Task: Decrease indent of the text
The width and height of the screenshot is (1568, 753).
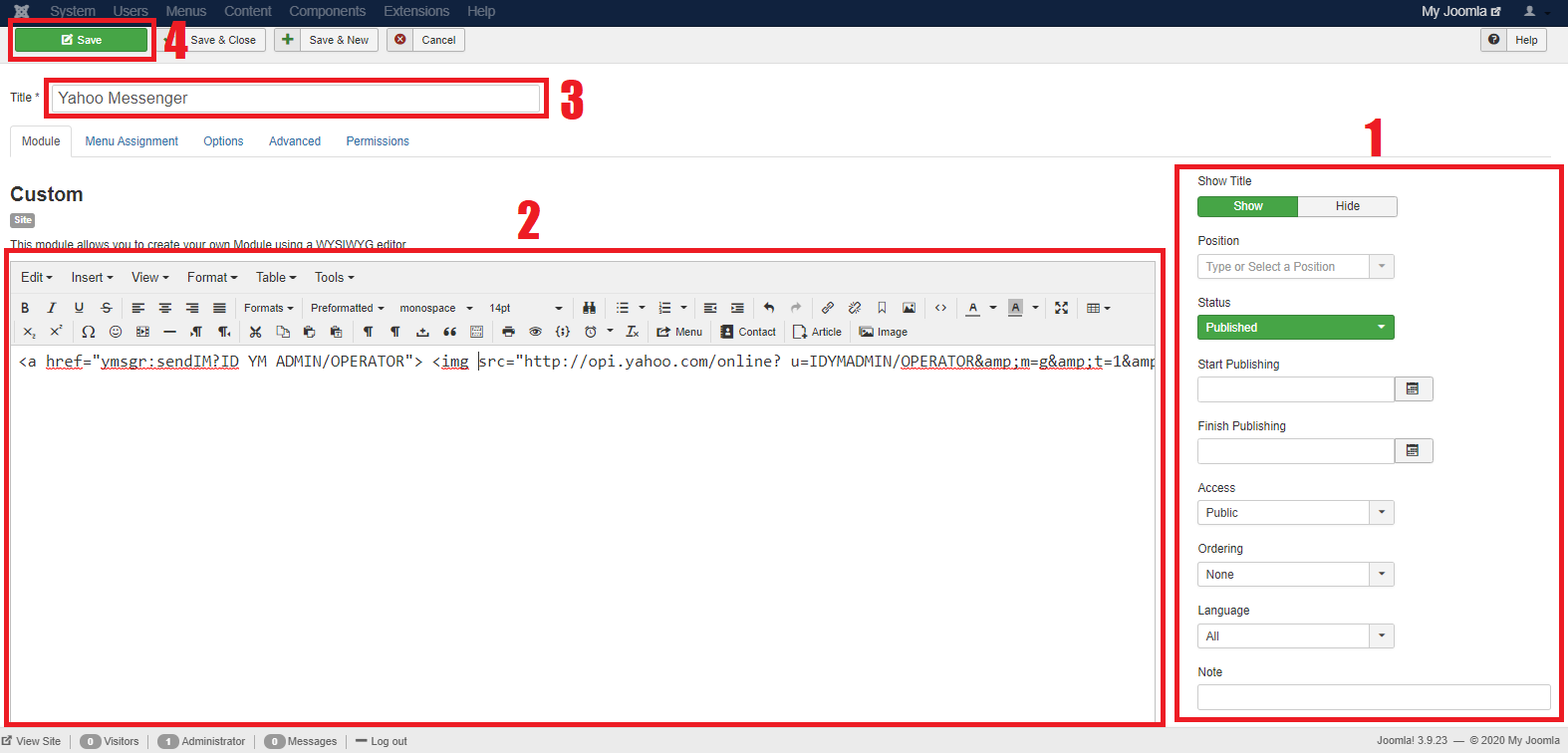Action: point(710,308)
